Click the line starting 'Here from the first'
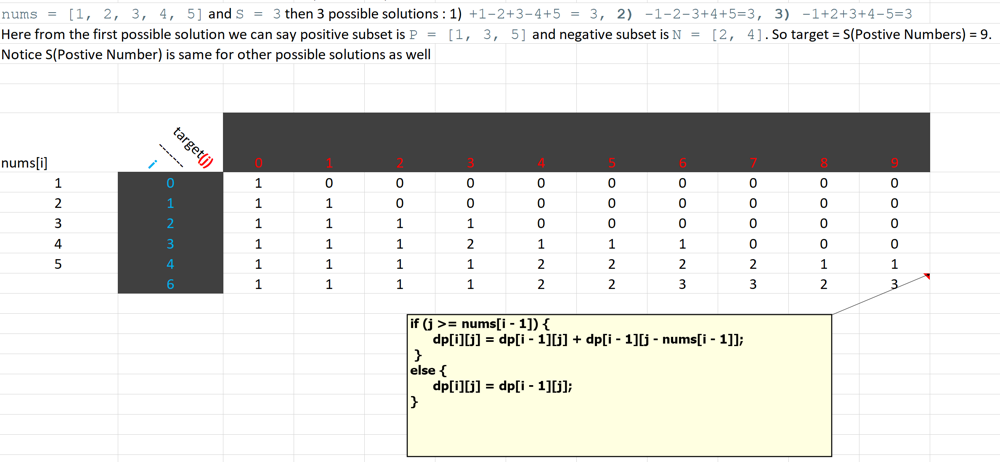 [x=300, y=34]
